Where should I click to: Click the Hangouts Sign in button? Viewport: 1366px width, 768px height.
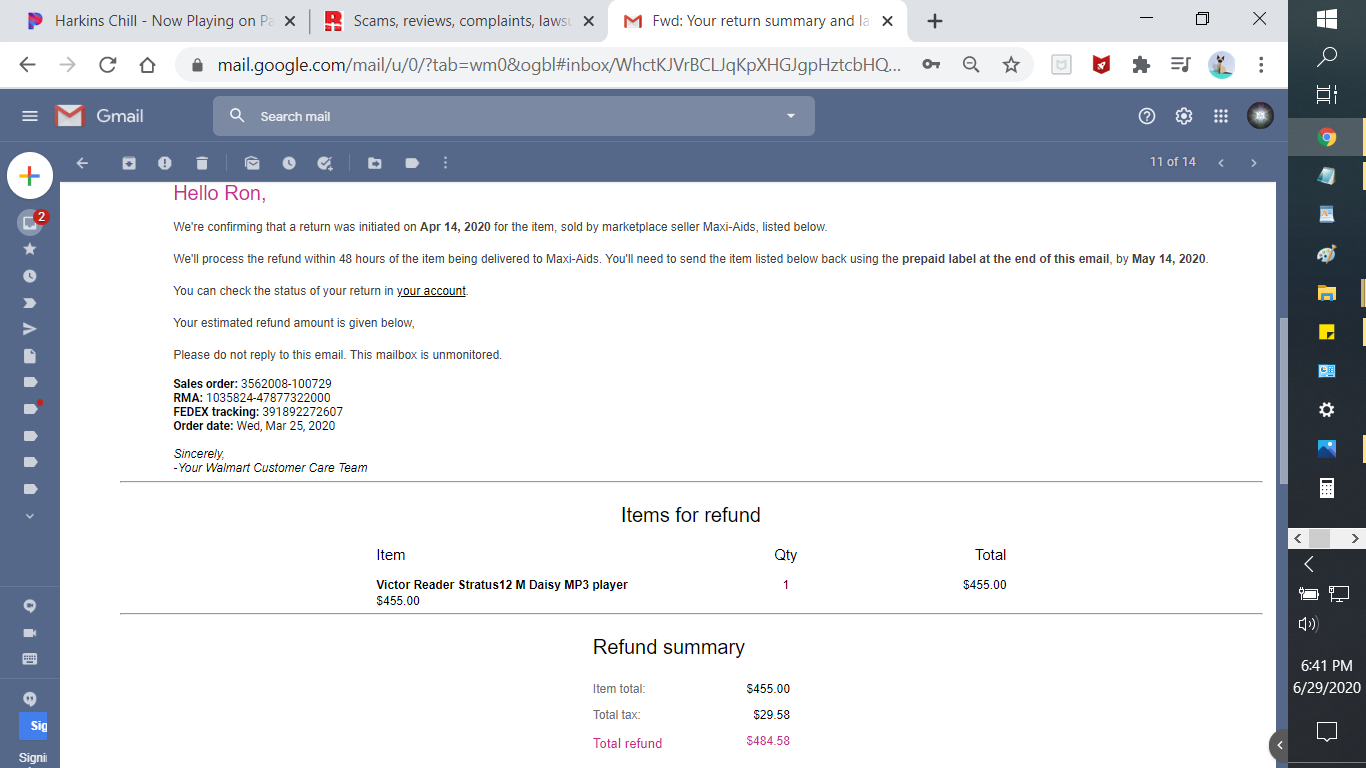[33, 726]
